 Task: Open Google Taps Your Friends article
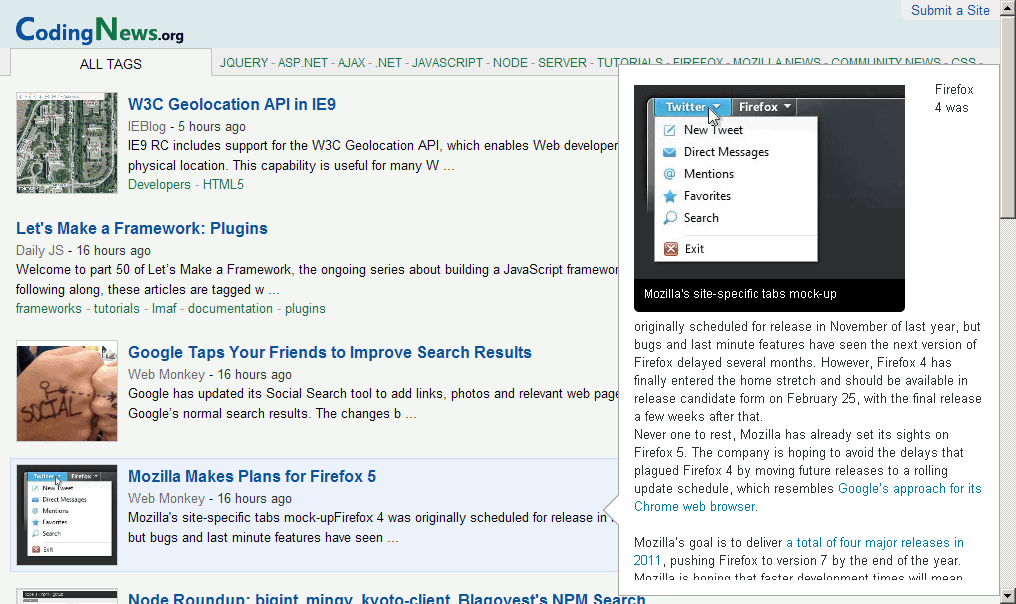330,353
